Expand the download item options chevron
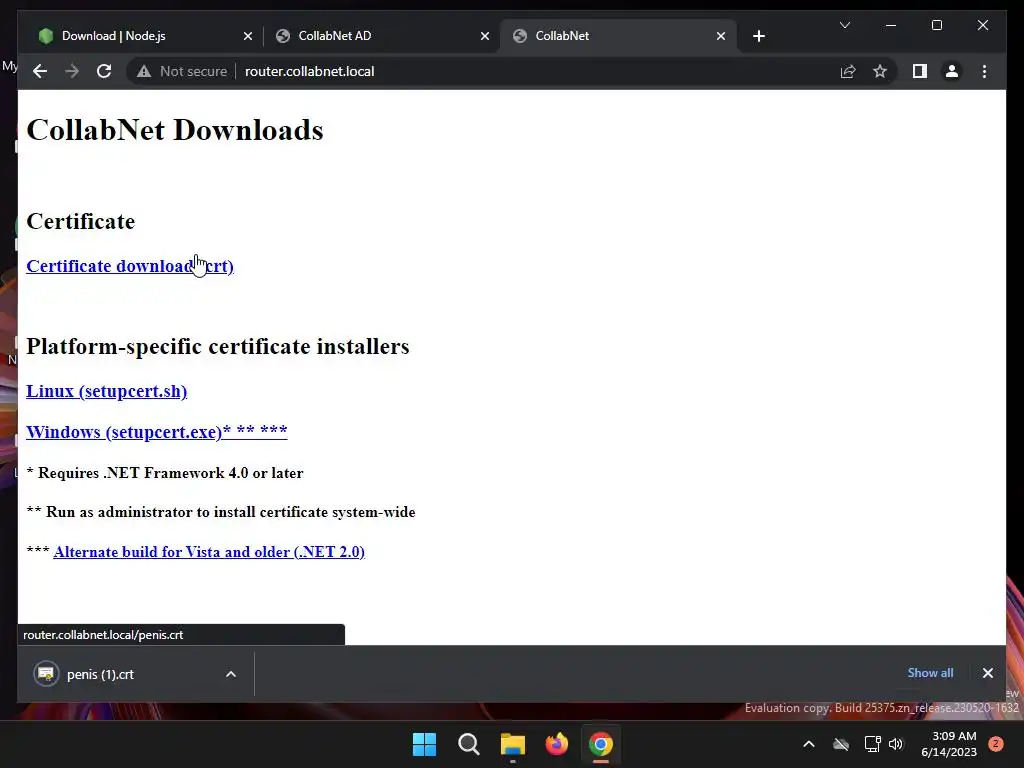The height and width of the screenshot is (768, 1024). (231, 674)
